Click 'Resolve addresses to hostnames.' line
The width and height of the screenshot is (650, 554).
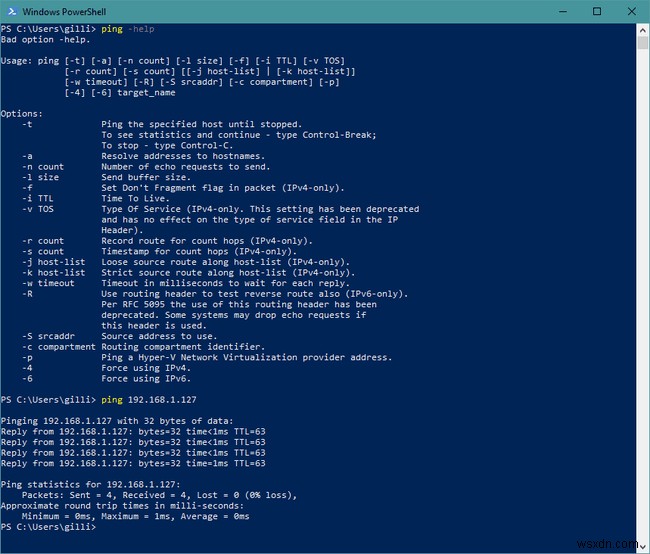point(183,156)
